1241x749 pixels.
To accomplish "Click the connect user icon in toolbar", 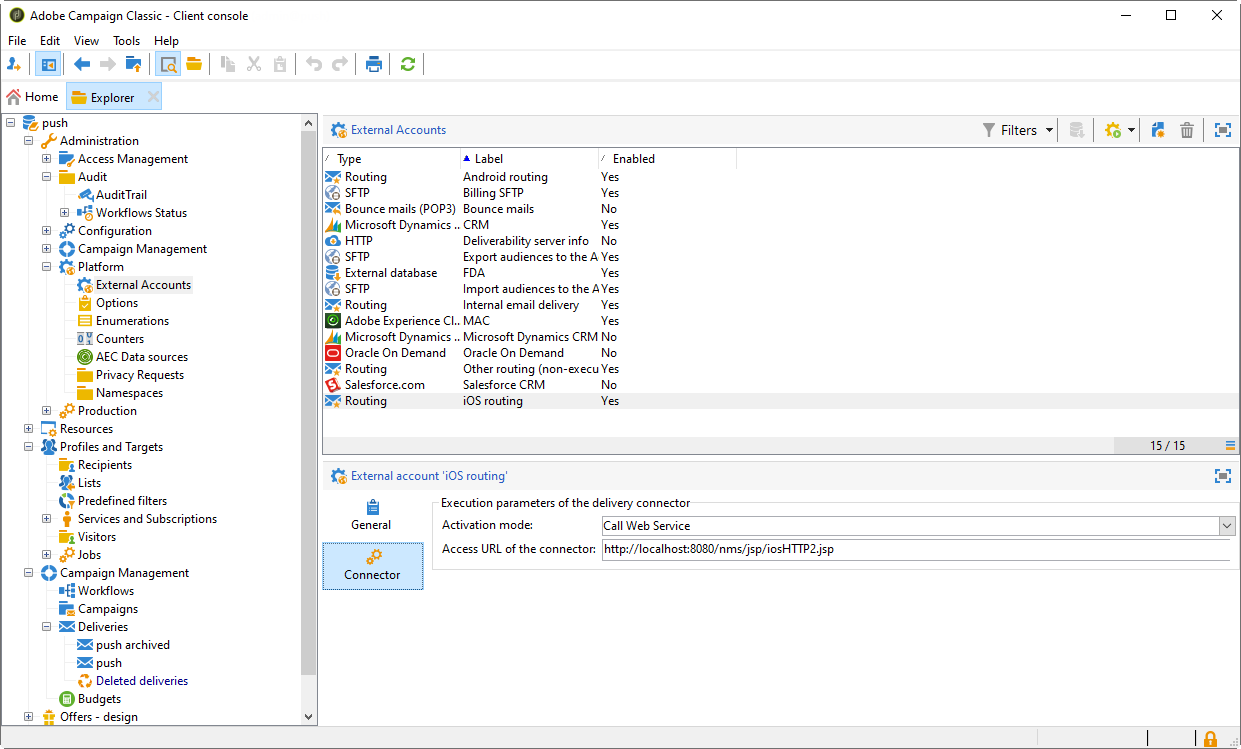I will [14, 64].
